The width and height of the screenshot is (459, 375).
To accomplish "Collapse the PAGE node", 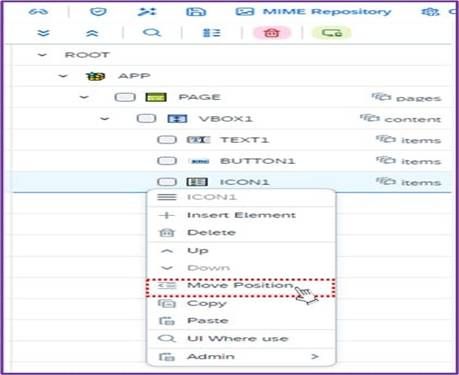I will tap(84, 97).
